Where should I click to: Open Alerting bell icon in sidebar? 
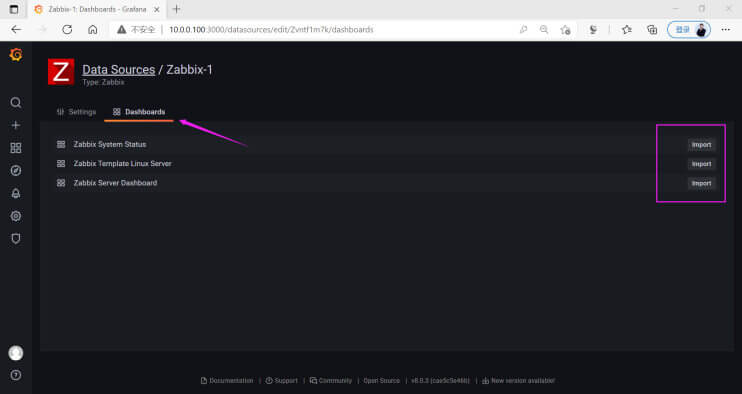16,193
